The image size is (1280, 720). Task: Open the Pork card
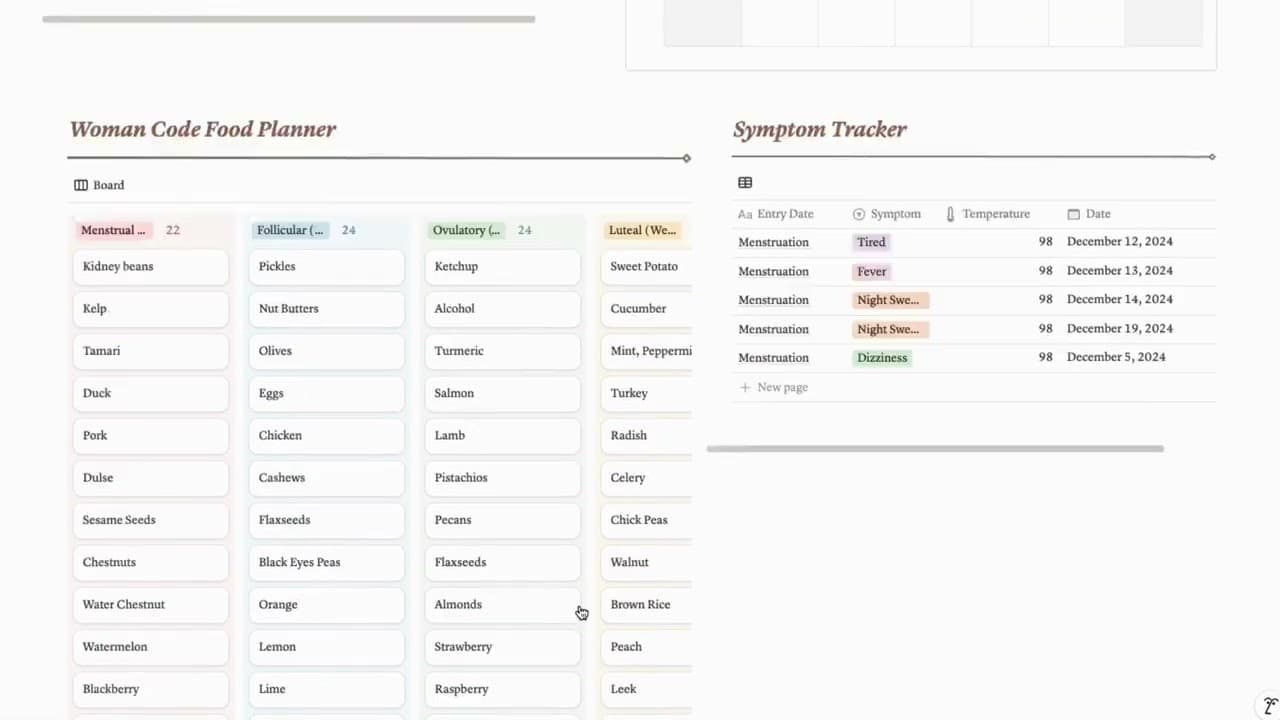pos(151,435)
